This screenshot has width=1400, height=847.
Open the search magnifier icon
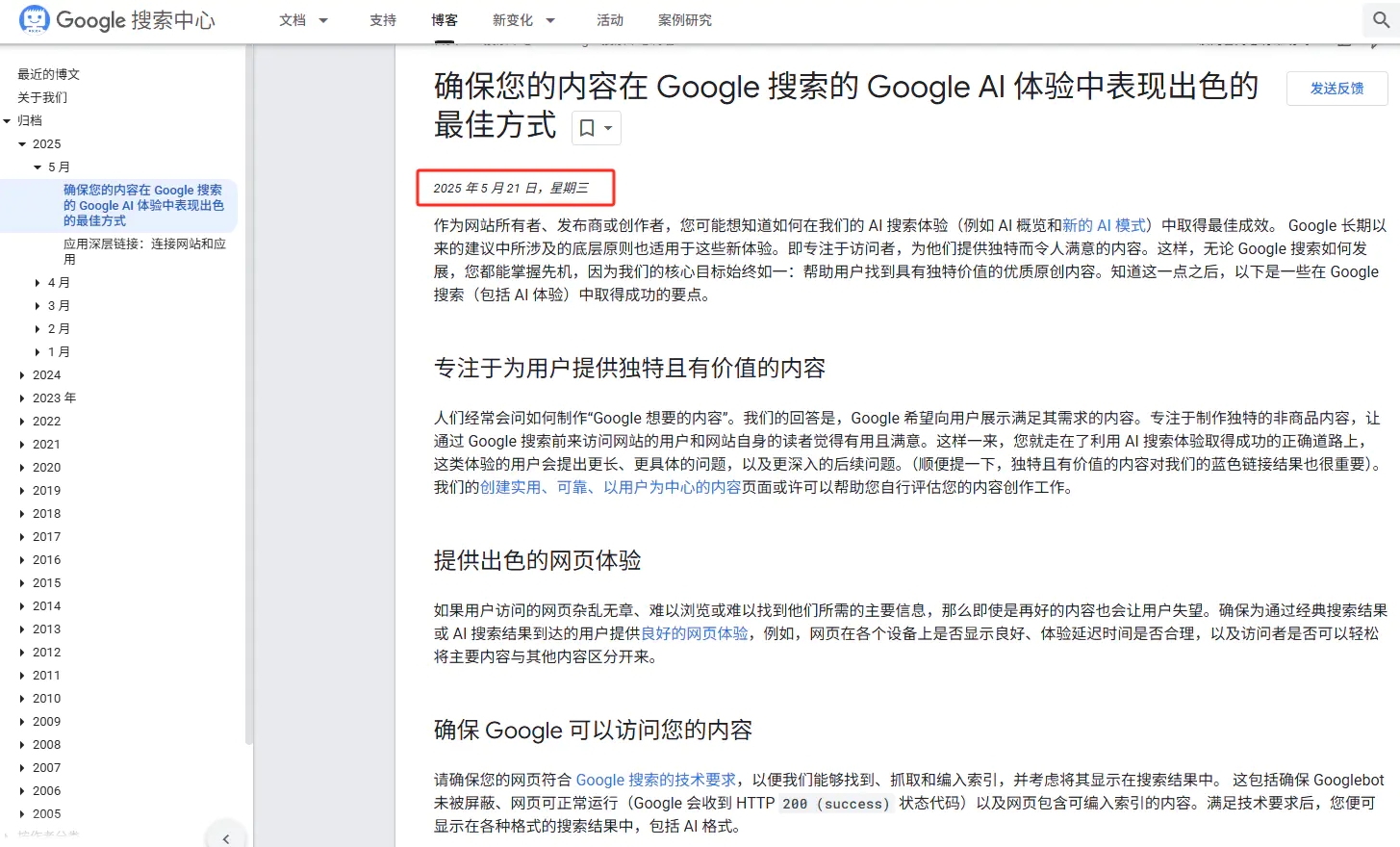click(x=1382, y=20)
